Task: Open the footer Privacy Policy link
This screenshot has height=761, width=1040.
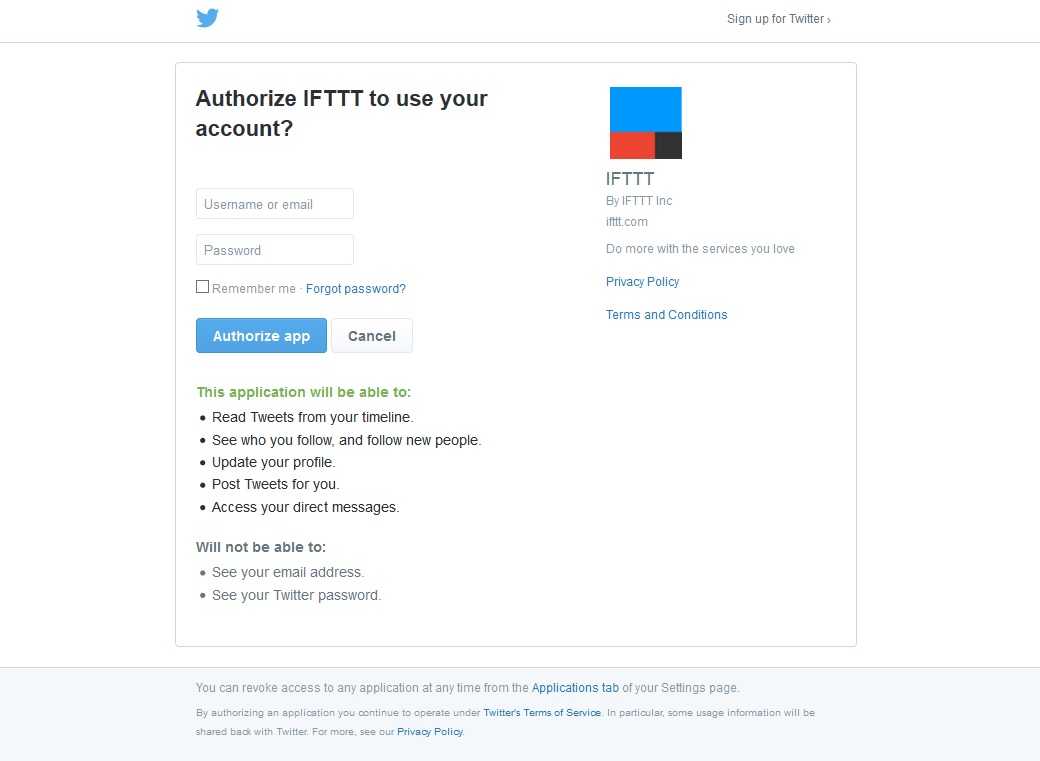Action: pos(430,732)
